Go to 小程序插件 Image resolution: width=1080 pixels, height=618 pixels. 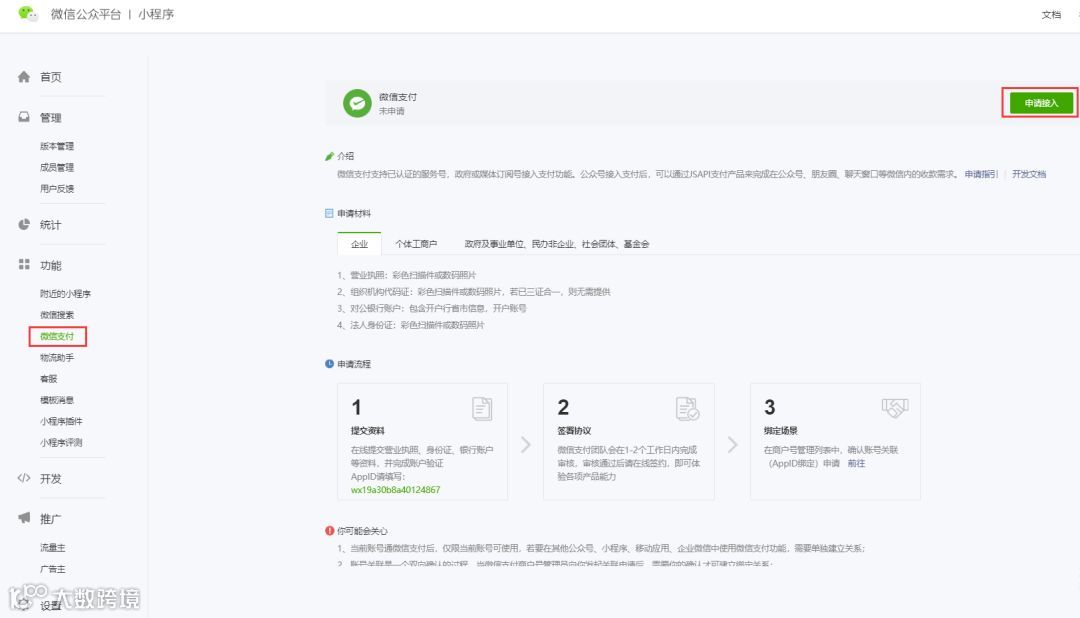click(61, 422)
